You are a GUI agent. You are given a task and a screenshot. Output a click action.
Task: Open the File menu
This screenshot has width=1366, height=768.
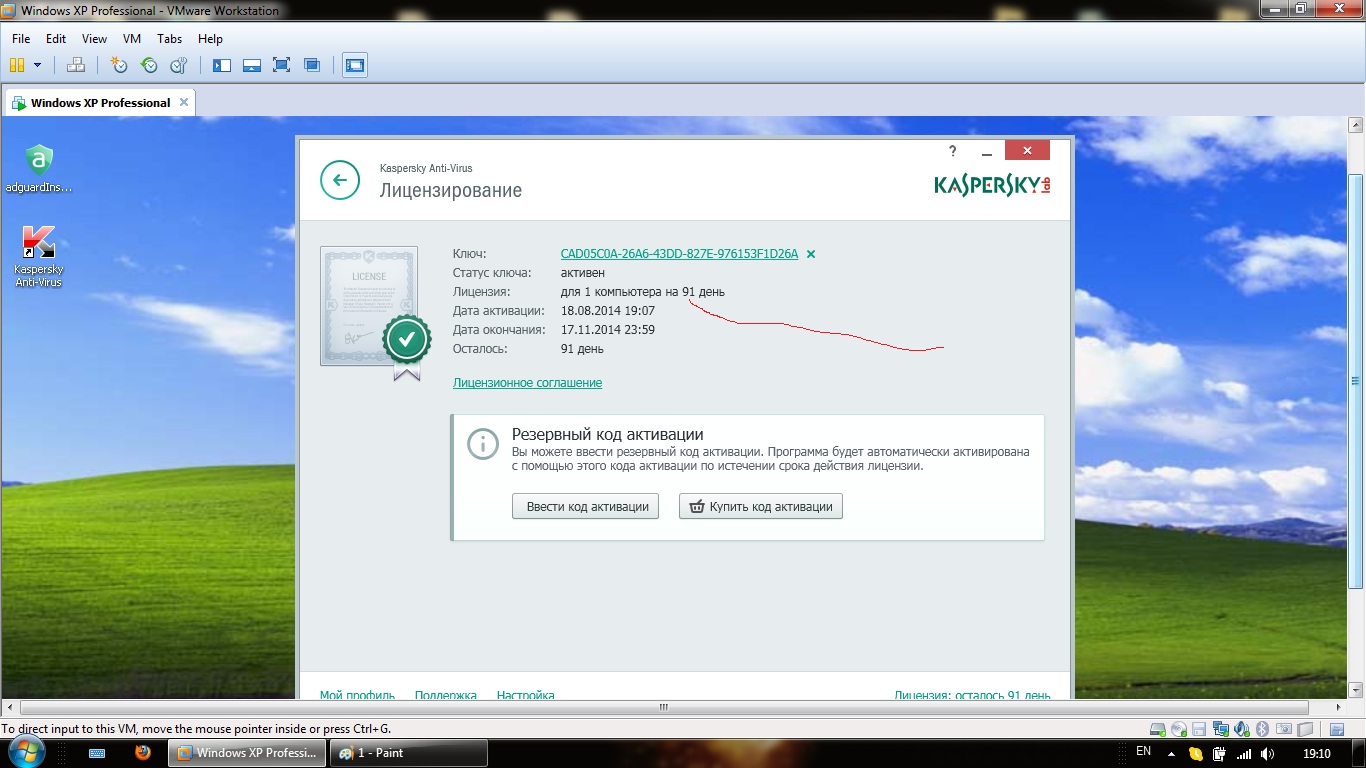(21, 39)
